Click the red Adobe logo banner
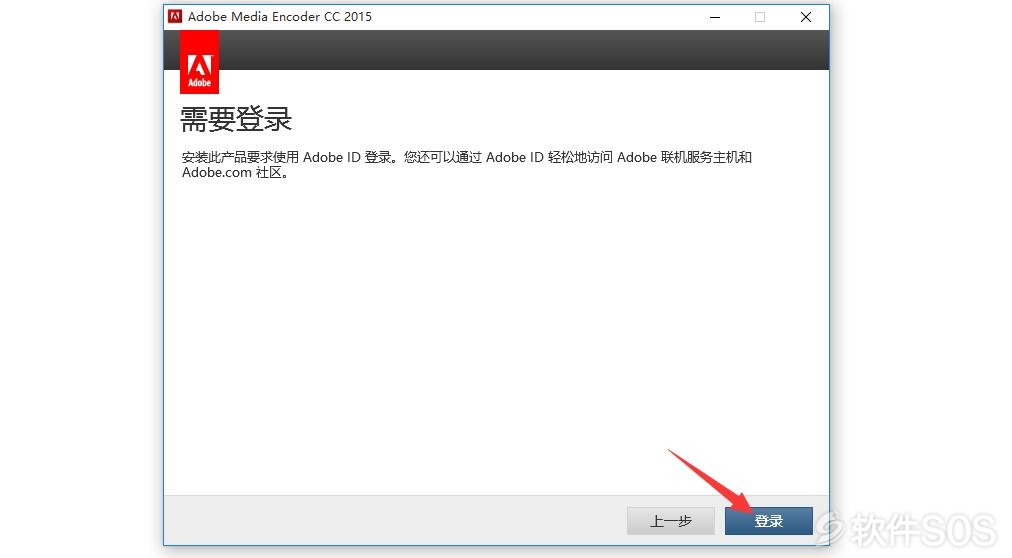Screen dimensions: 1012x558 coord(199,62)
